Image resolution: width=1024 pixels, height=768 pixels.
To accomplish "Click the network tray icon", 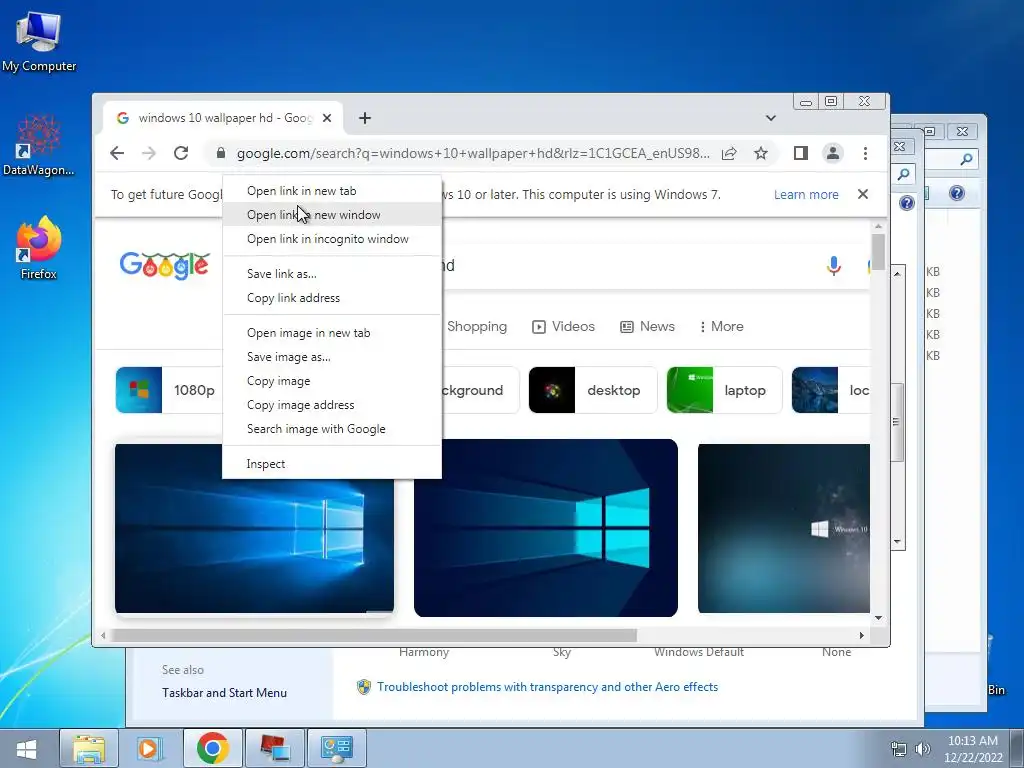I will (x=899, y=749).
